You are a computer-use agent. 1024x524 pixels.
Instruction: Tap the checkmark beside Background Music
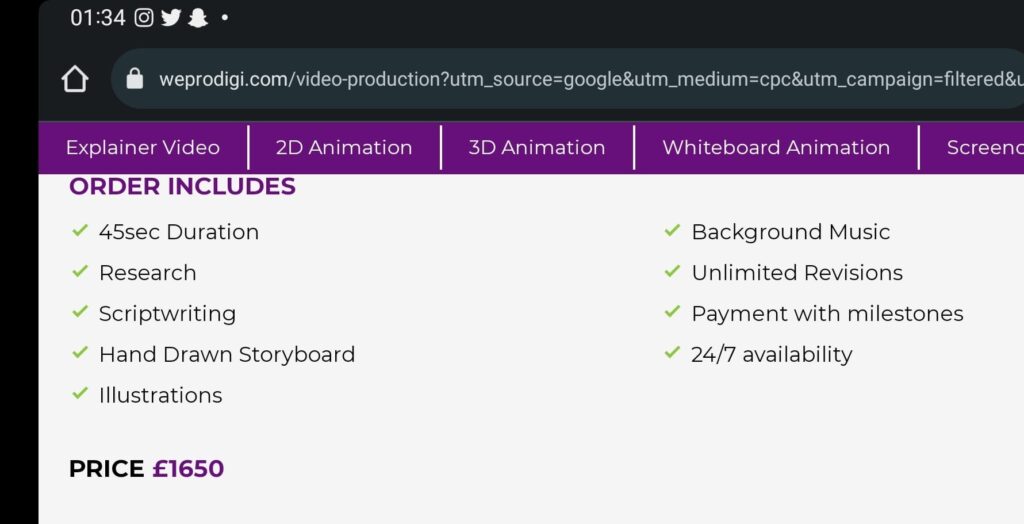click(x=672, y=231)
